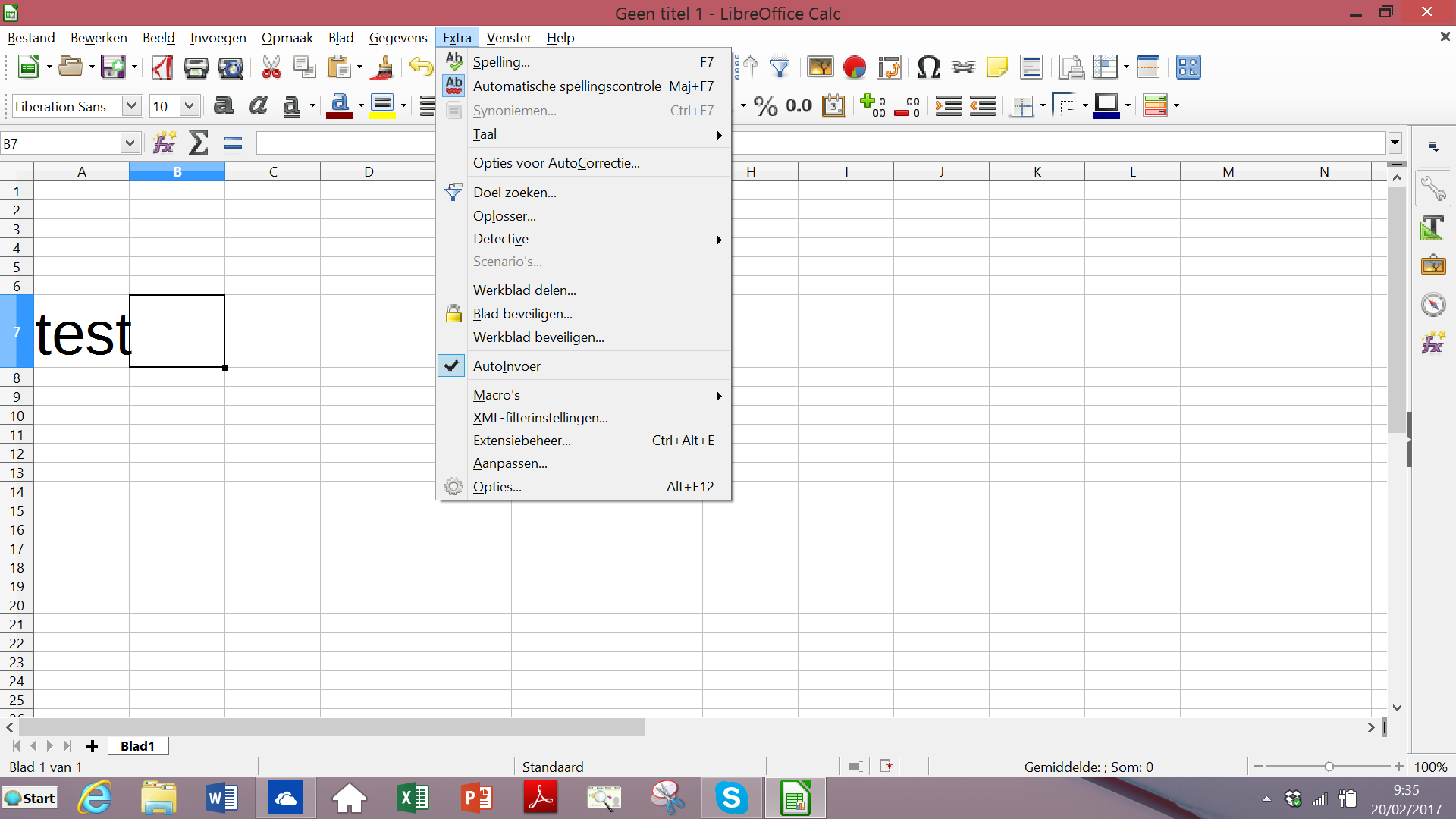Screen dimensions: 1456x819
Task: Click the Sum sigma icon
Action: [x=198, y=143]
